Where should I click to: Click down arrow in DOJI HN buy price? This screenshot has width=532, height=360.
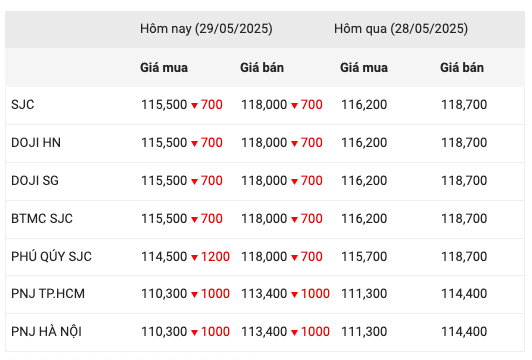(x=194, y=144)
